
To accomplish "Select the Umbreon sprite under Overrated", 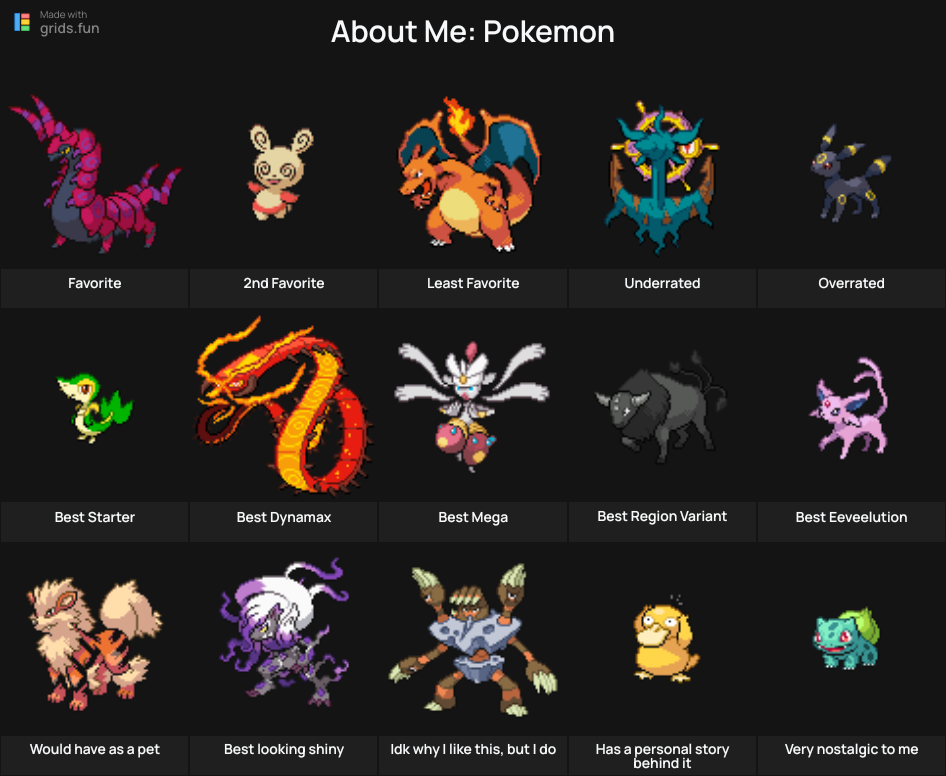I will tap(850, 173).
